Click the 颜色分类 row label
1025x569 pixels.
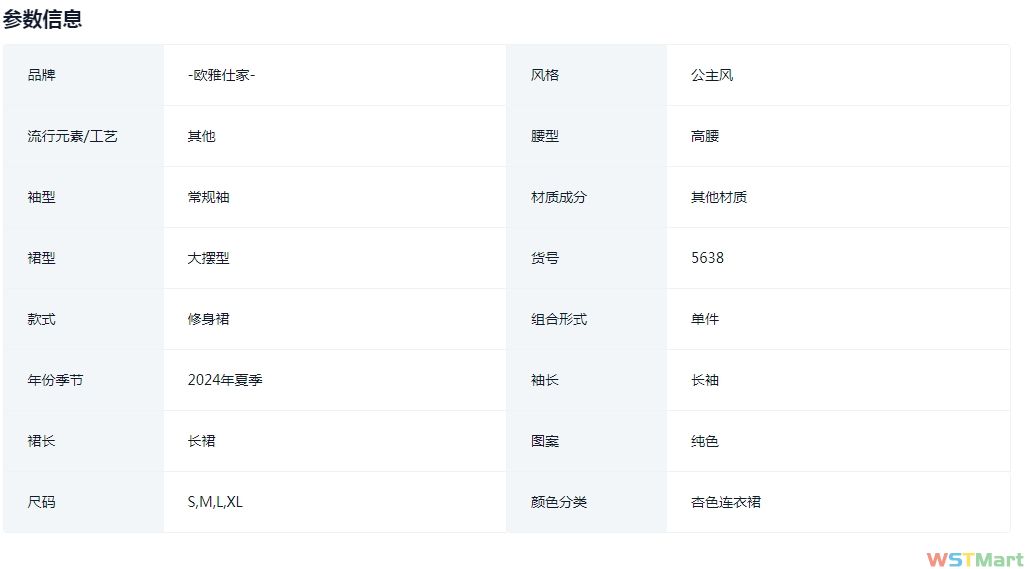tap(559, 502)
